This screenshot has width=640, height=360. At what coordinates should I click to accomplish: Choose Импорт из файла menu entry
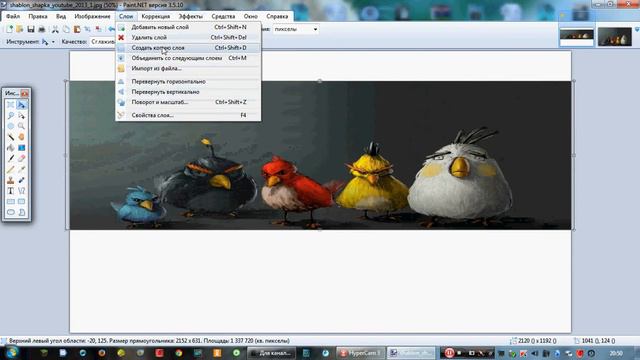(188, 68)
